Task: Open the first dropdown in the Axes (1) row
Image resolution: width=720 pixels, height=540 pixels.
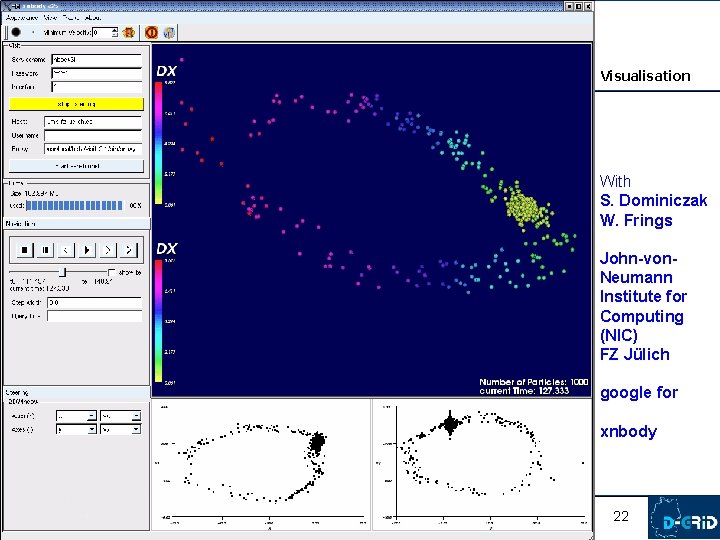Action: [x=76, y=416]
